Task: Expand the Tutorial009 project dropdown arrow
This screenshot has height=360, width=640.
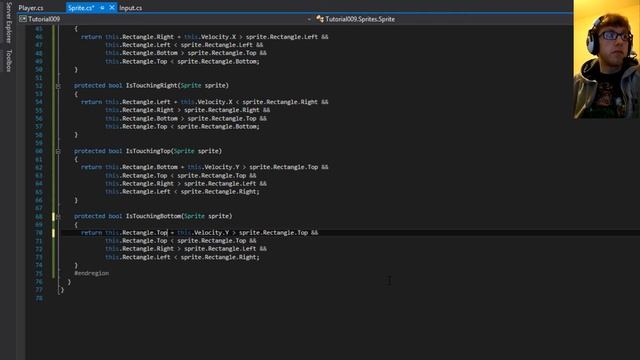Action: [309, 19]
